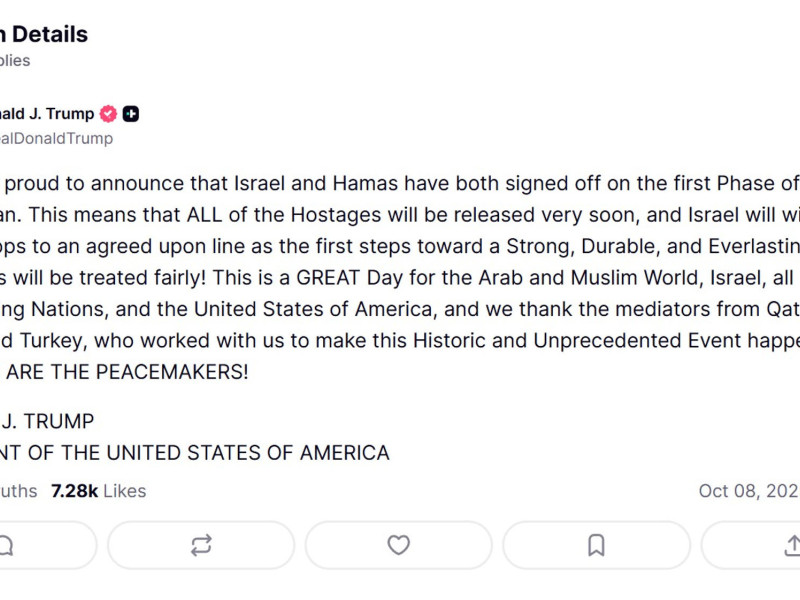Click the share upload arrow icon
The width and height of the screenshot is (800, 600).
[790, 545]
